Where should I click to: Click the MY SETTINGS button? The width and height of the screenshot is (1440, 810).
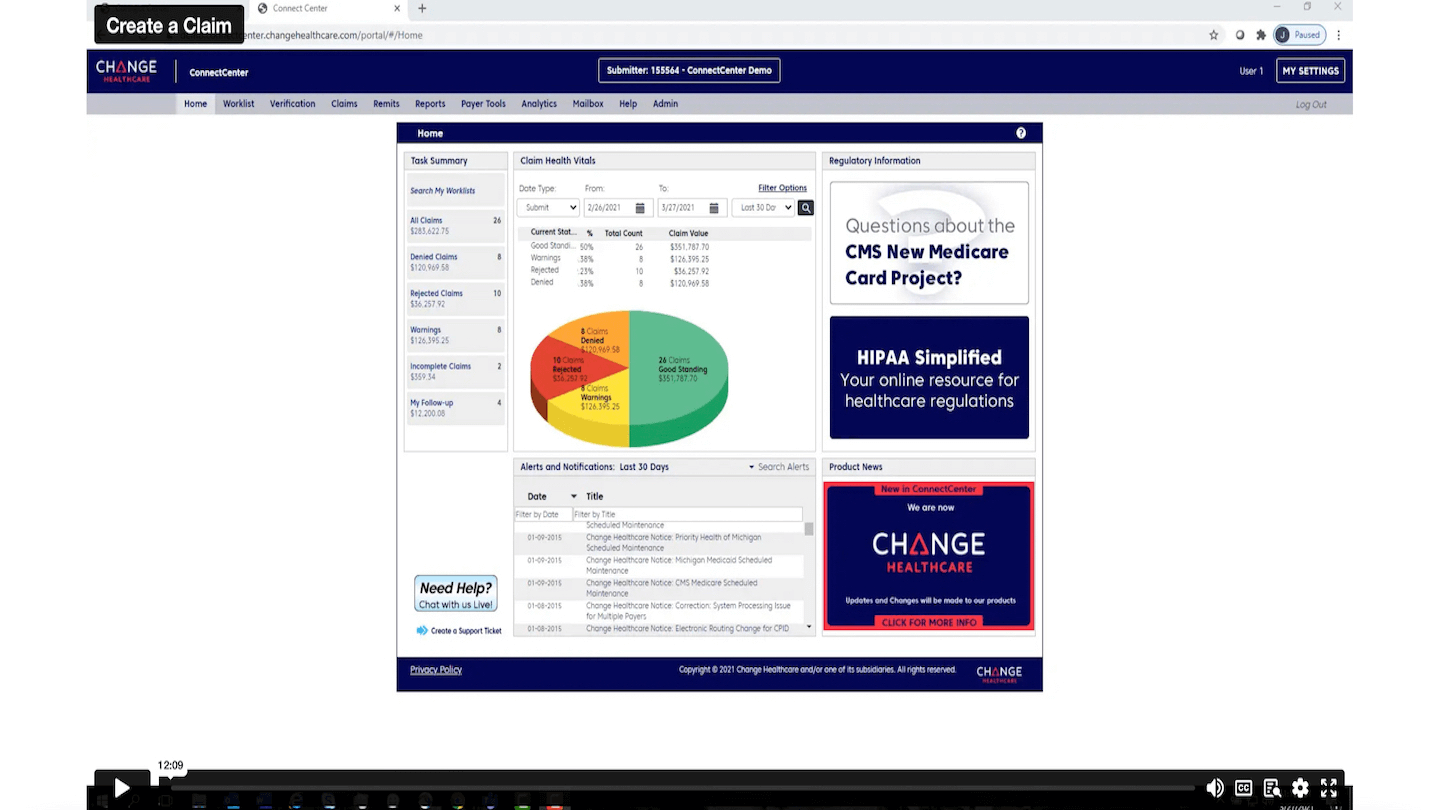tap(1310, 71)
